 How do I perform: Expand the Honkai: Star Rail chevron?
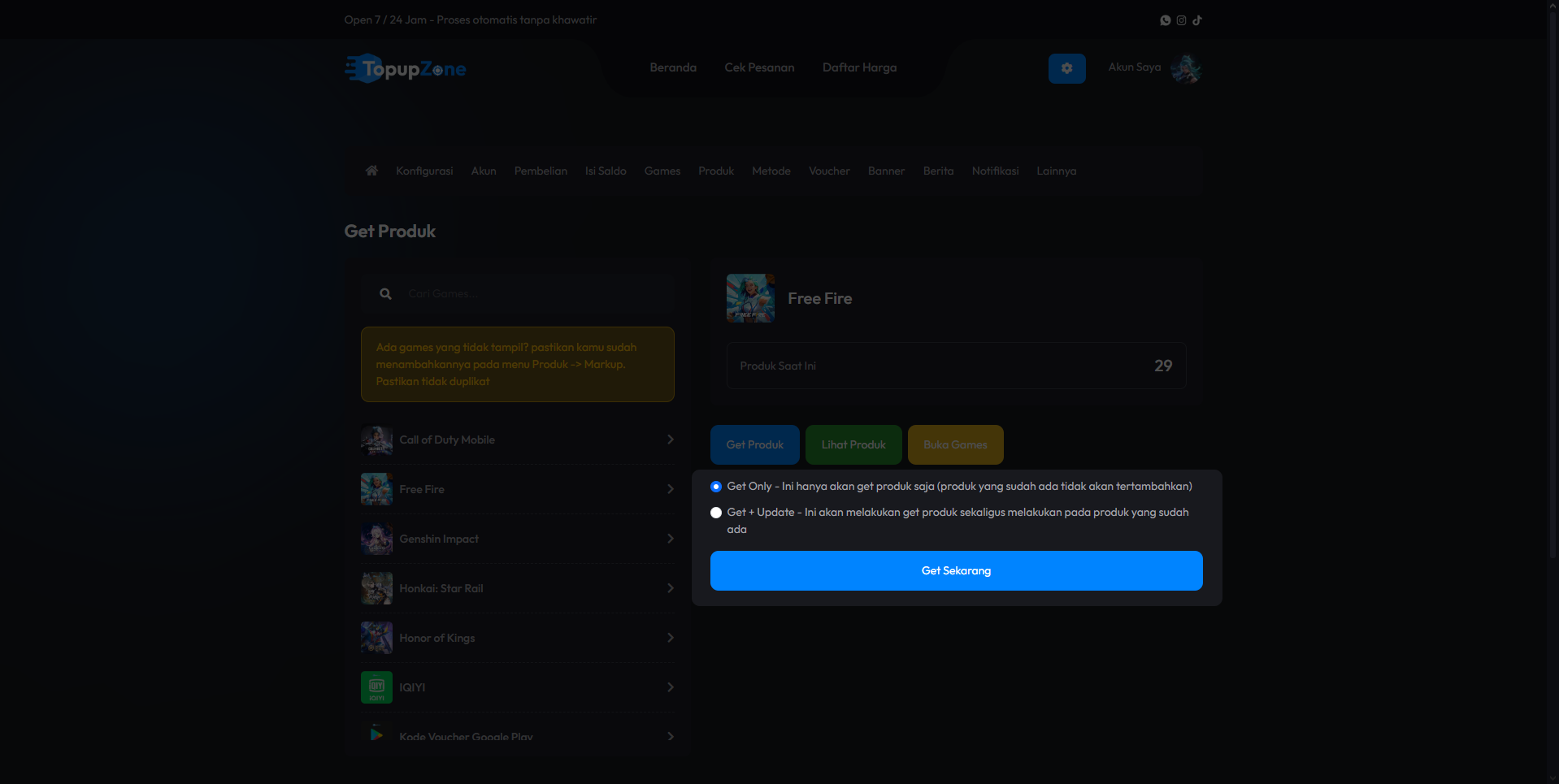671,588
